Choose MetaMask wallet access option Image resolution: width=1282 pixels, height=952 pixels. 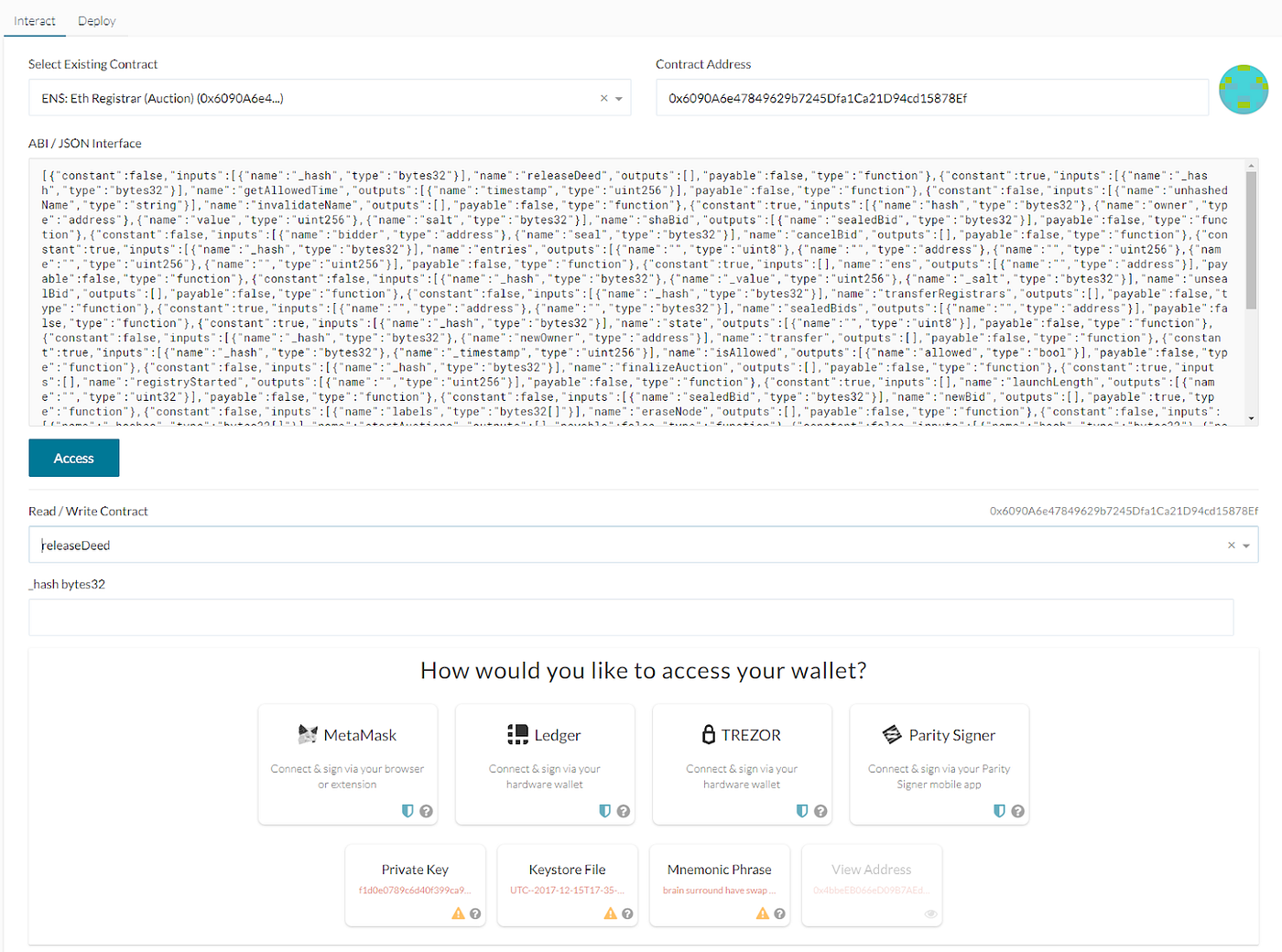(348, 764)
